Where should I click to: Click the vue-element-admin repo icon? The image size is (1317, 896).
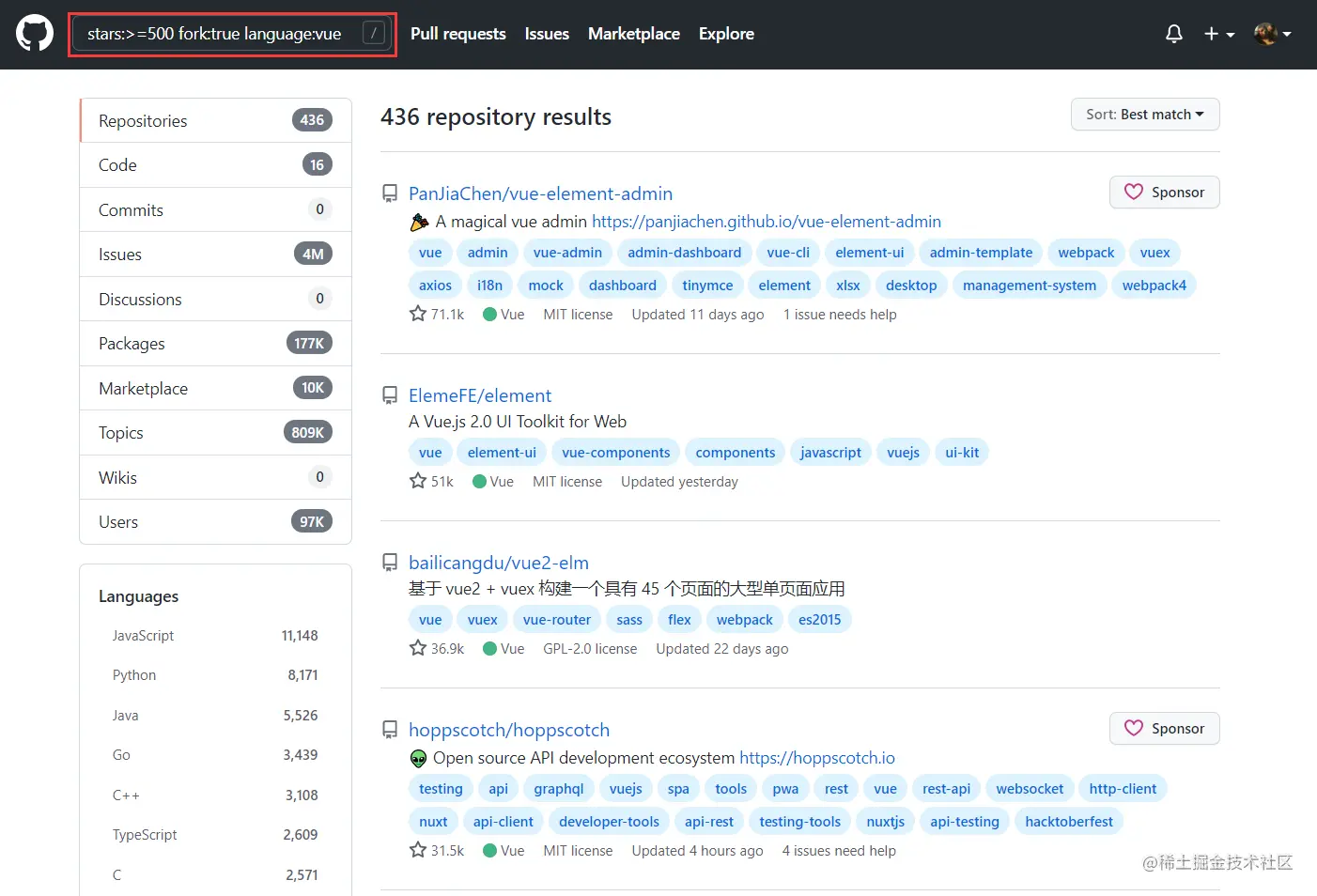click(389, 193)
